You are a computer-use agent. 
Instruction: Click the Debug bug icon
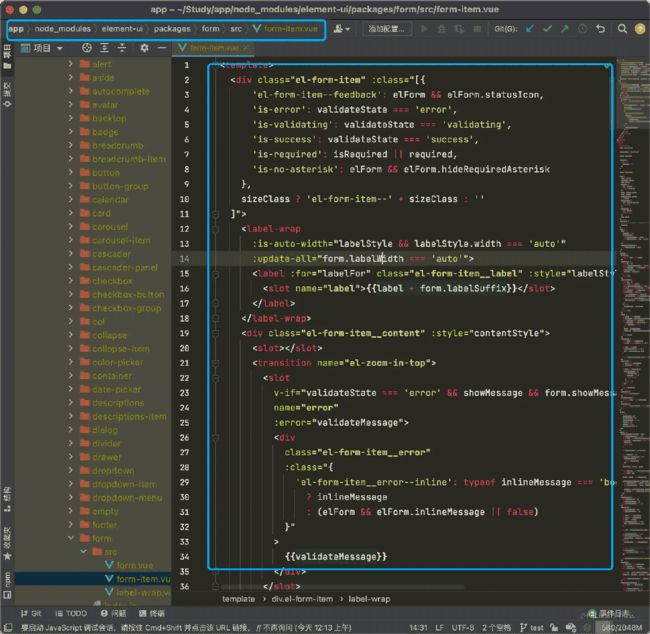pos(442,29)
